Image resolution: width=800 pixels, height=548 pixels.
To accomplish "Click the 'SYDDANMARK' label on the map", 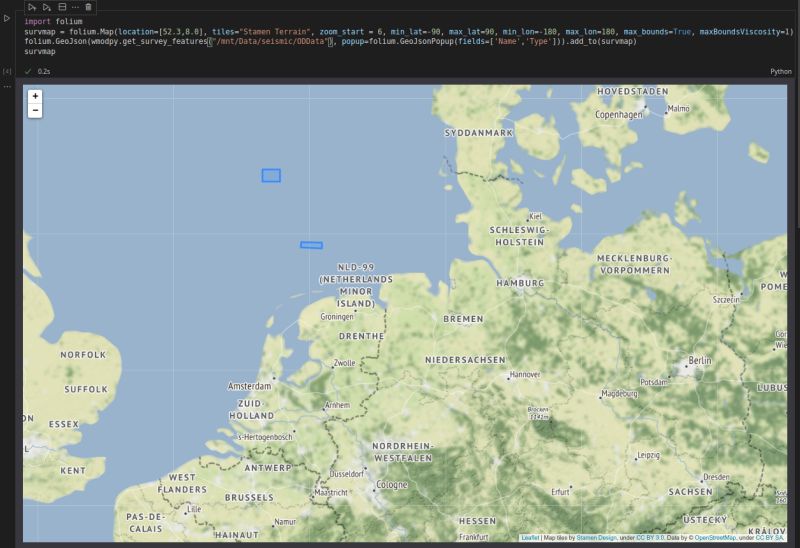I will coord(479,133).
